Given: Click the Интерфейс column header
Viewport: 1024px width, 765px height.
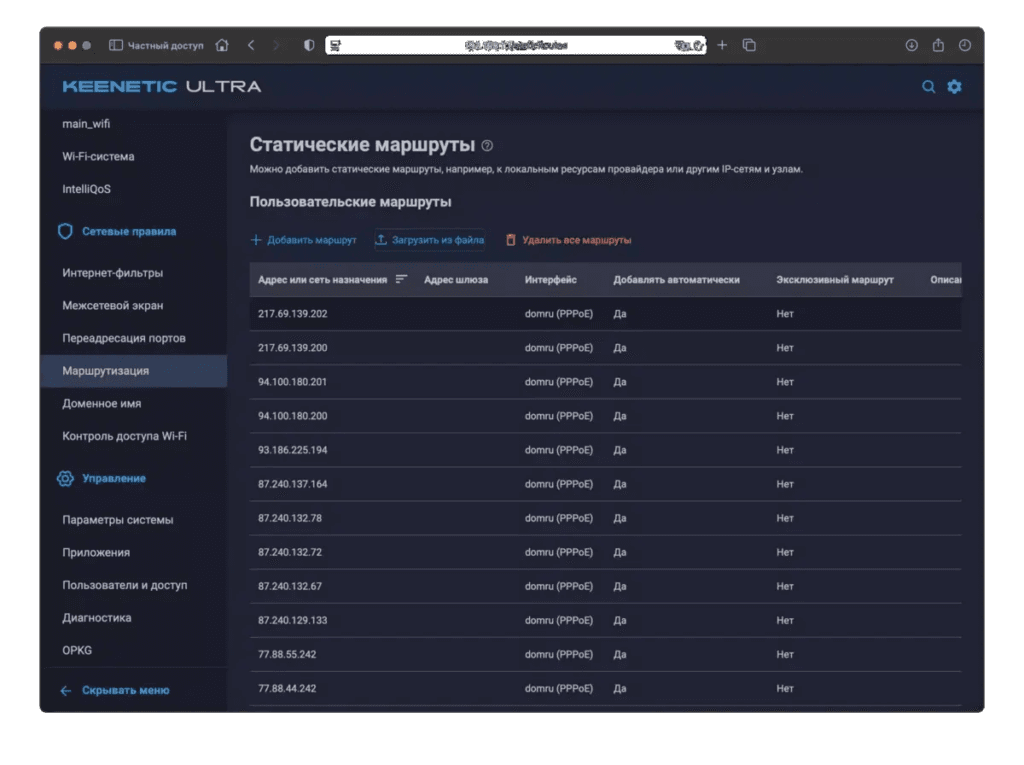Looking at the screenshot, I should click(x=551, y=280).
